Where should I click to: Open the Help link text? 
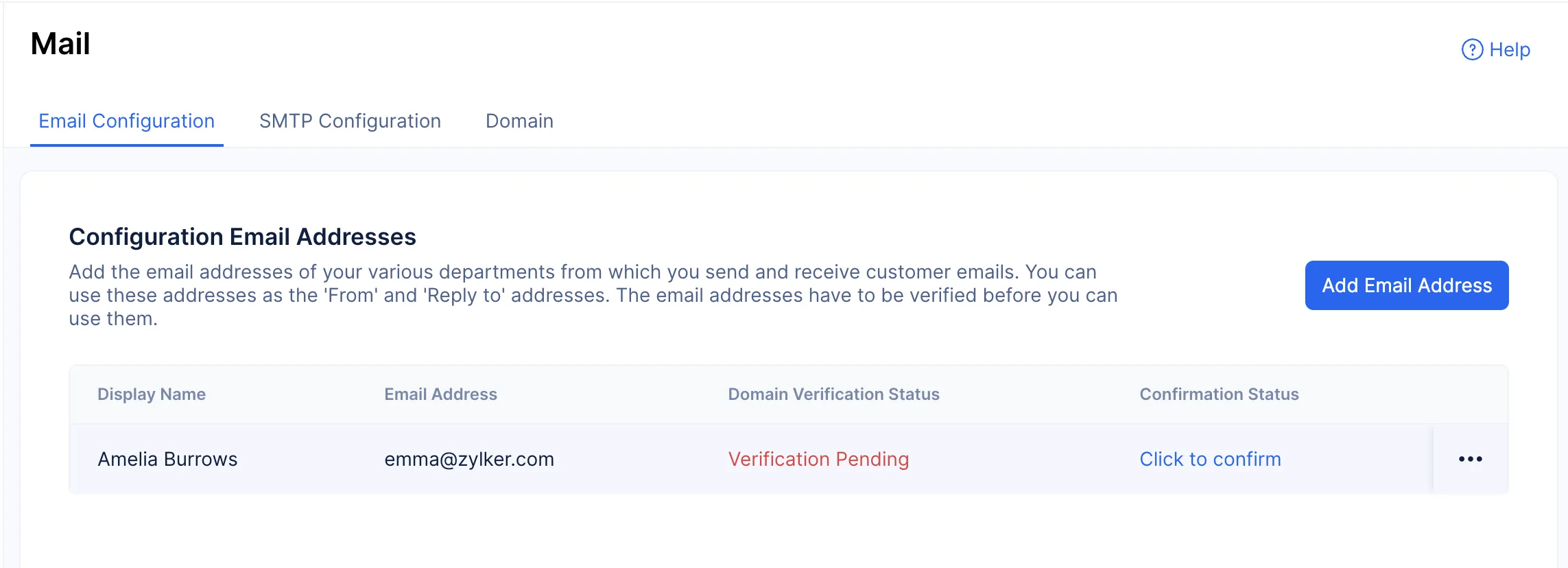(1510, 50)
